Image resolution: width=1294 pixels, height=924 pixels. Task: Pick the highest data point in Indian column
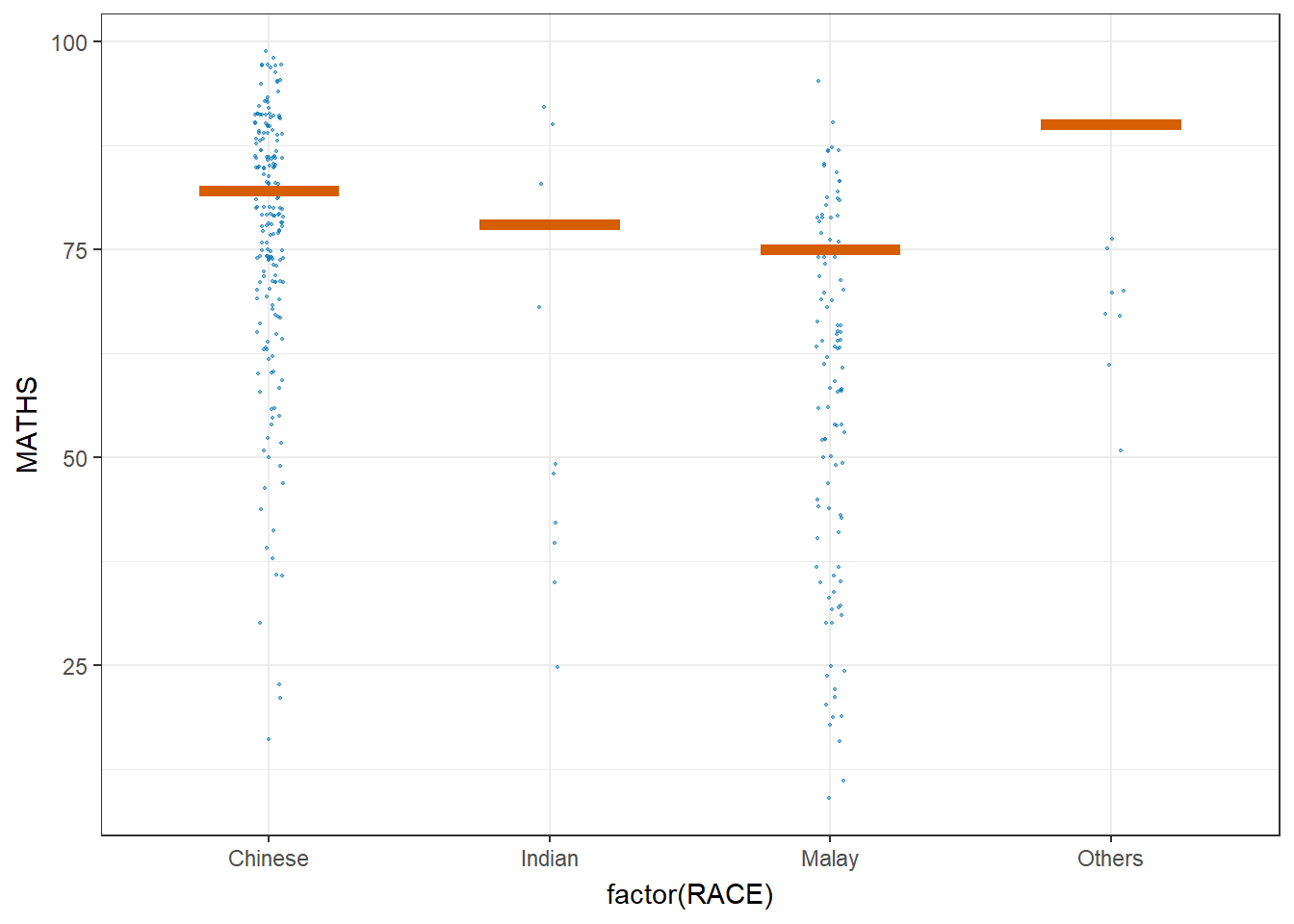(544, 107)
